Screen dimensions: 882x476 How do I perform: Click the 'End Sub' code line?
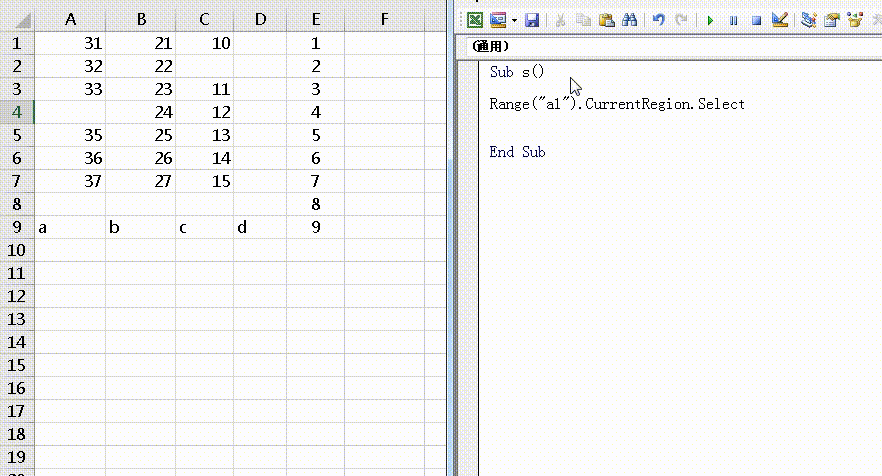(x=517, y=152)
